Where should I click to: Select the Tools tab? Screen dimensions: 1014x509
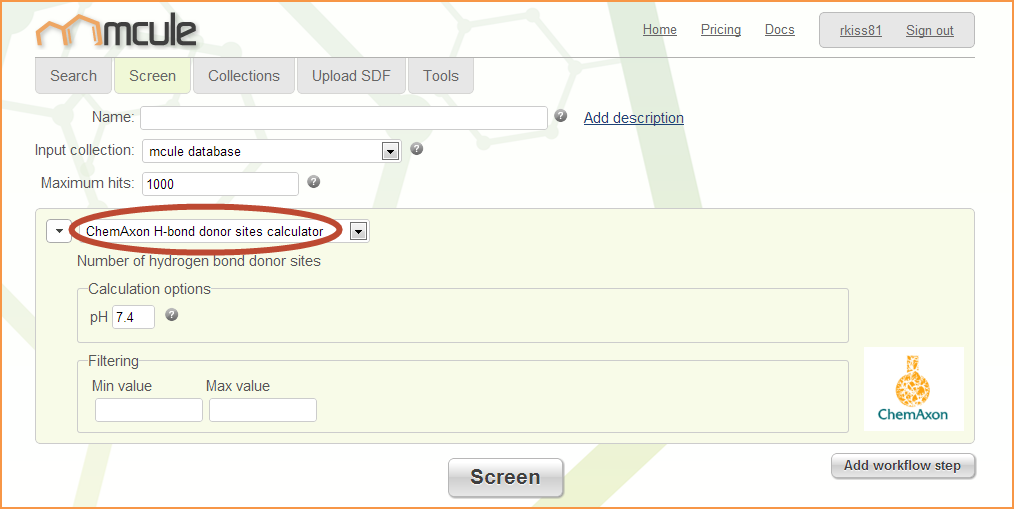pyautogui.click(x=440, y=76)
